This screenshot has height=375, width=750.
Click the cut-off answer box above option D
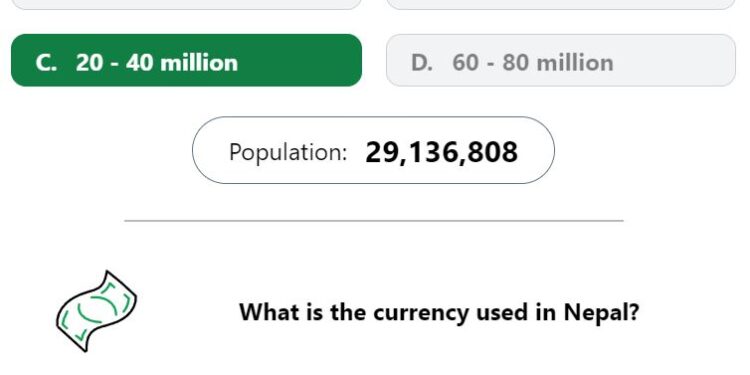coord(561,4)
